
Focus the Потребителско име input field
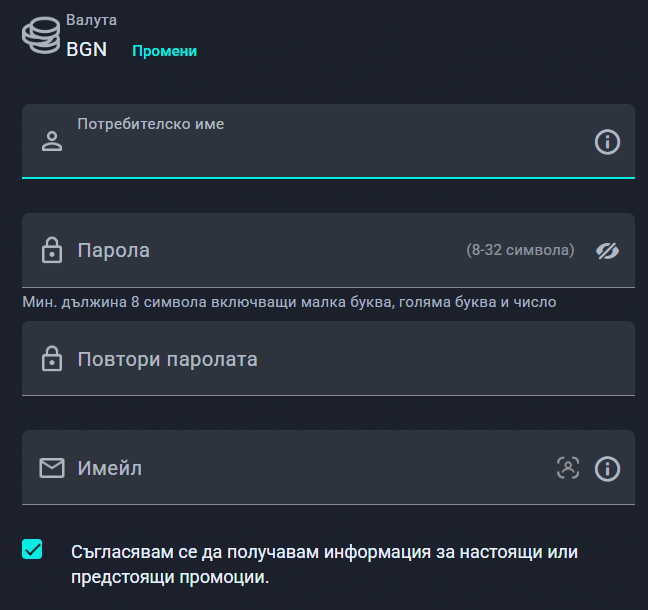pos(320,150)
